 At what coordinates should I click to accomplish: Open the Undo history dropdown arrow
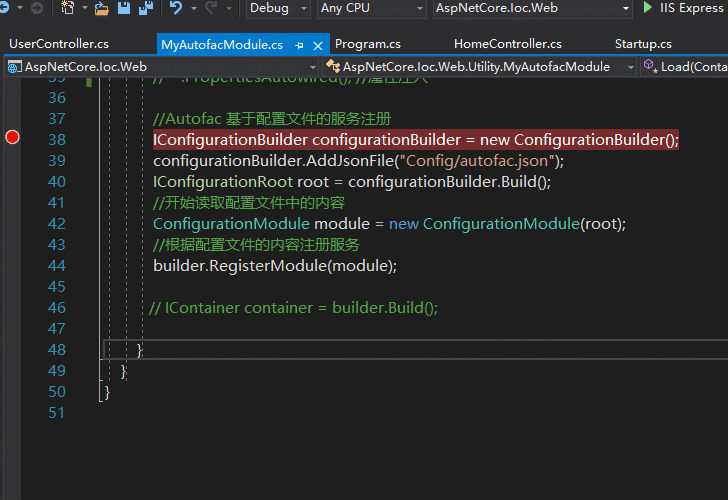tap(194, 8)
